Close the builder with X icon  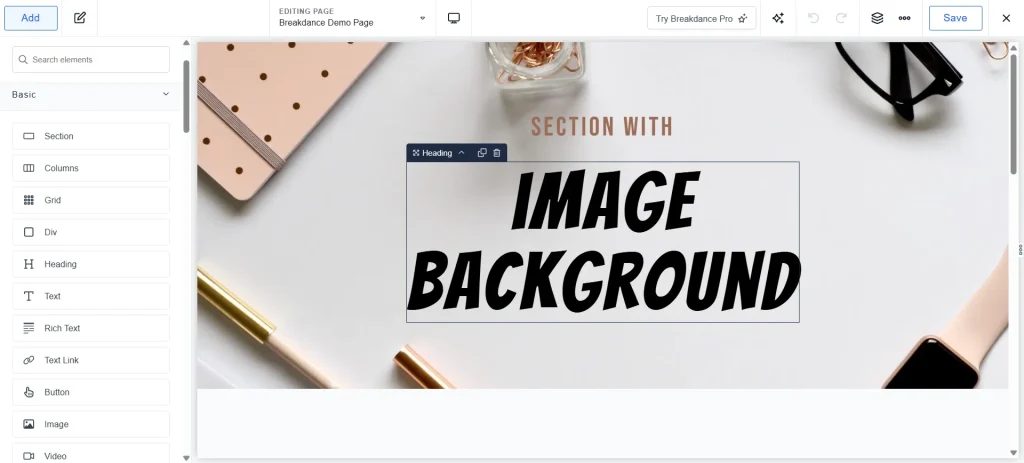1006,18
